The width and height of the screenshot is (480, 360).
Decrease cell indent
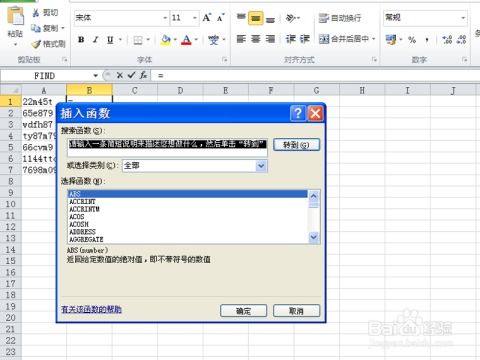(290, 39)
